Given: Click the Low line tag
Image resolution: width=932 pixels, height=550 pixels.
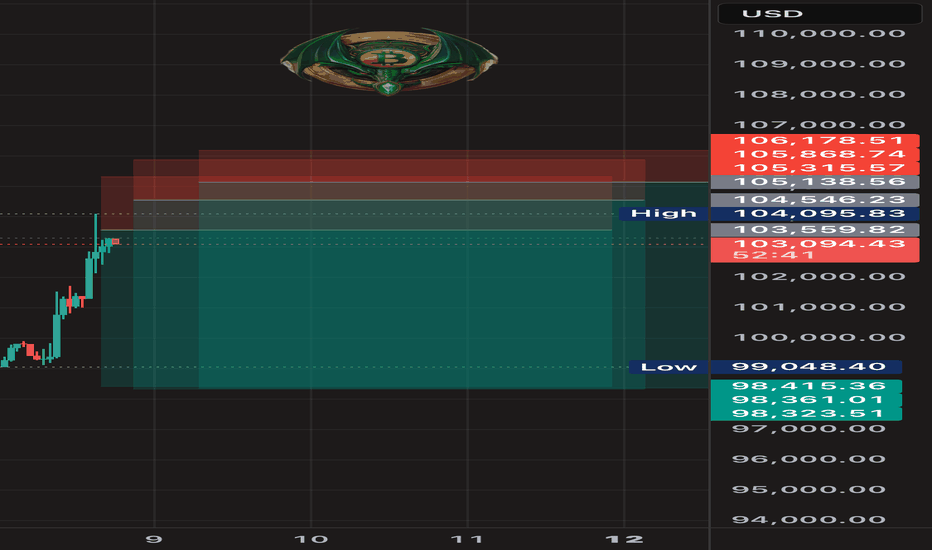Looking at the screenshot, I should pos(669,367).
